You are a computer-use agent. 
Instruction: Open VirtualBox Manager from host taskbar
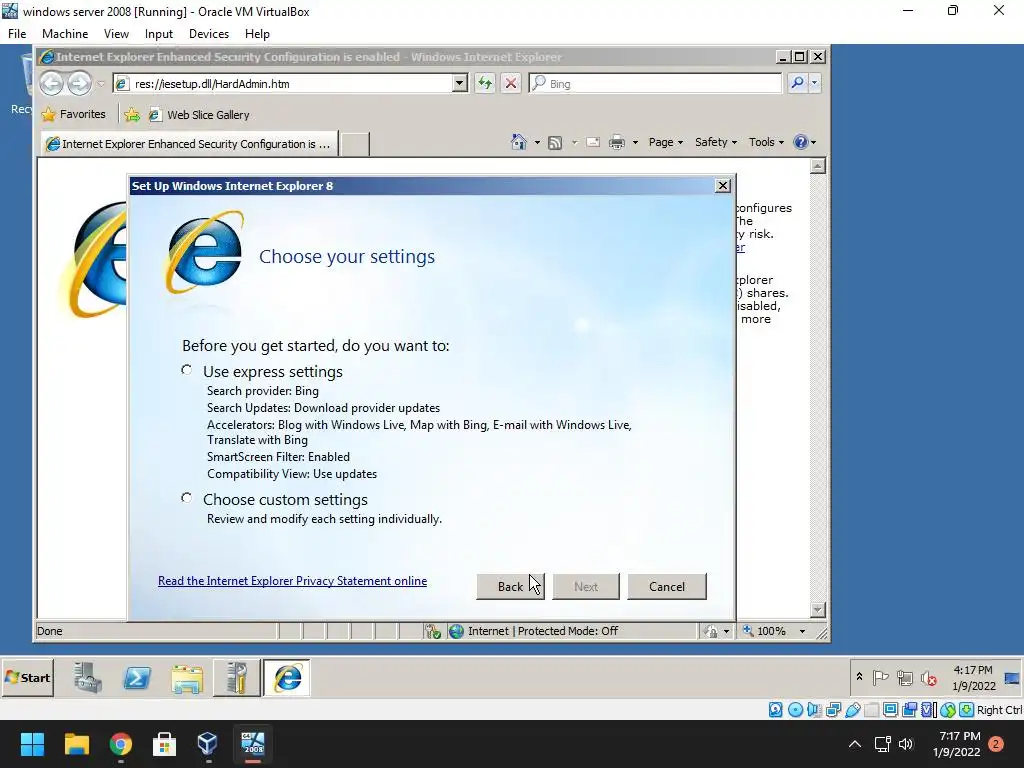coord(207,743)
